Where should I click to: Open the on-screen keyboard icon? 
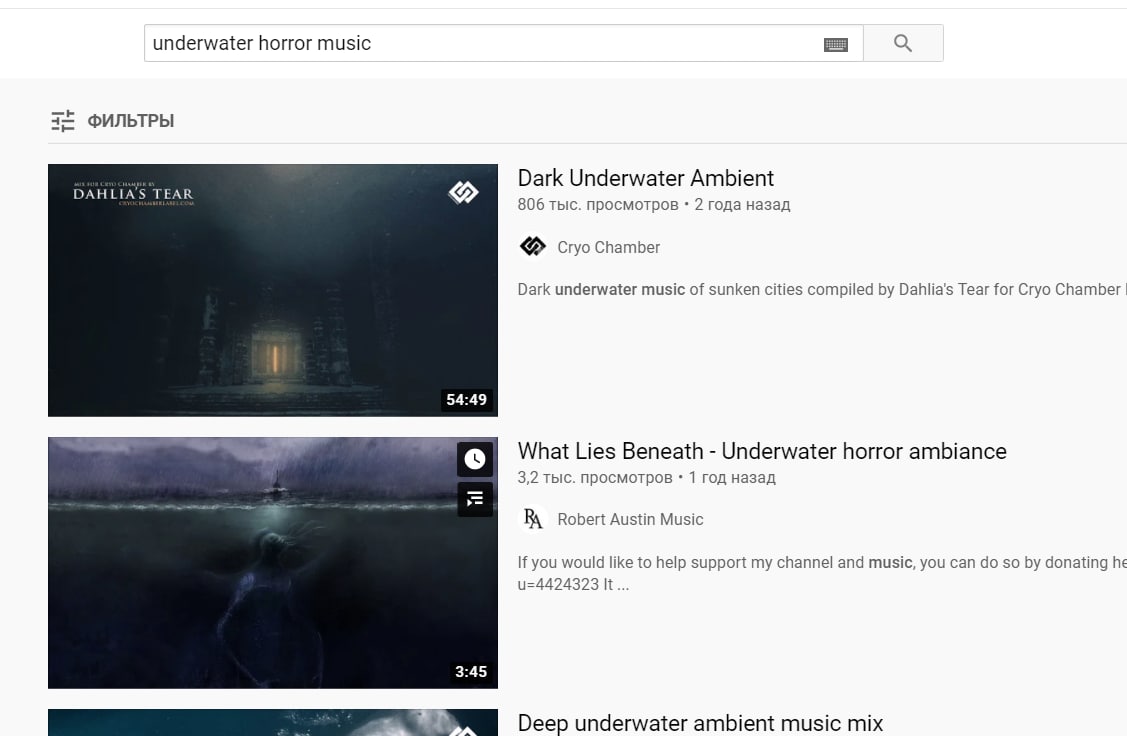point(835,45)
